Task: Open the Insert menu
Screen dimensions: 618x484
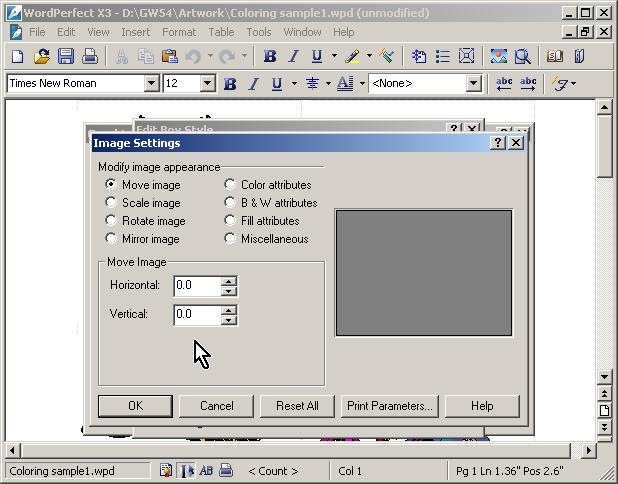Action: point(136,32)
